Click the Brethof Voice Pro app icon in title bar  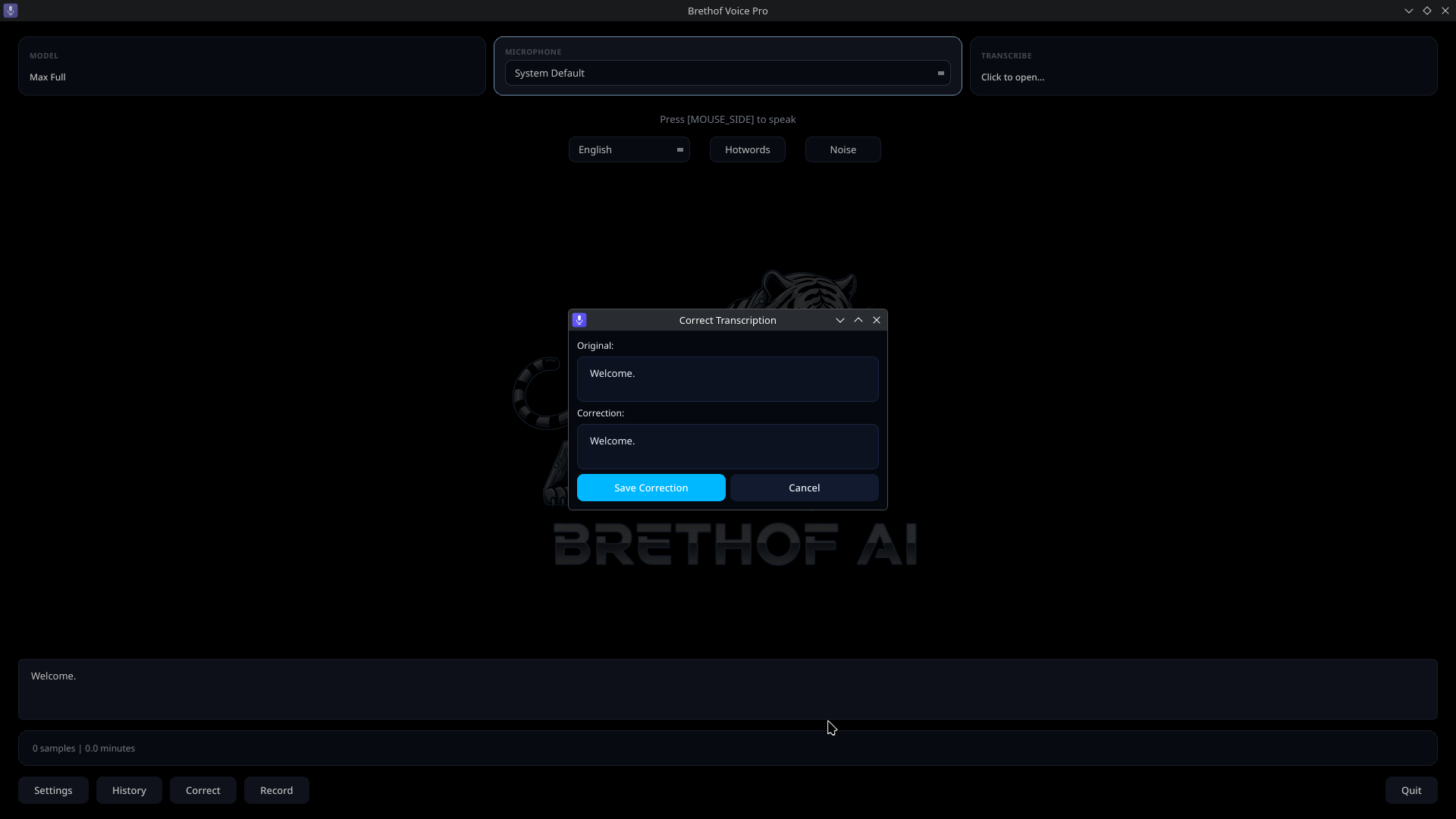[11, 11]
